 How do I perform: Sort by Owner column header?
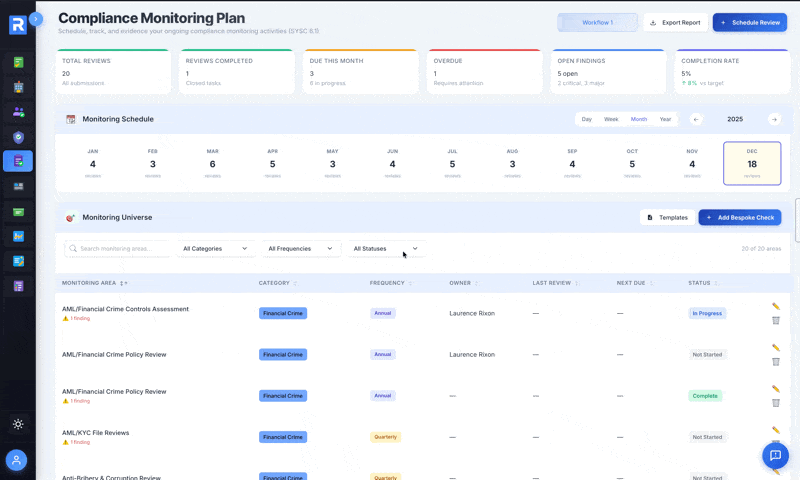click(x=463, y=283)
